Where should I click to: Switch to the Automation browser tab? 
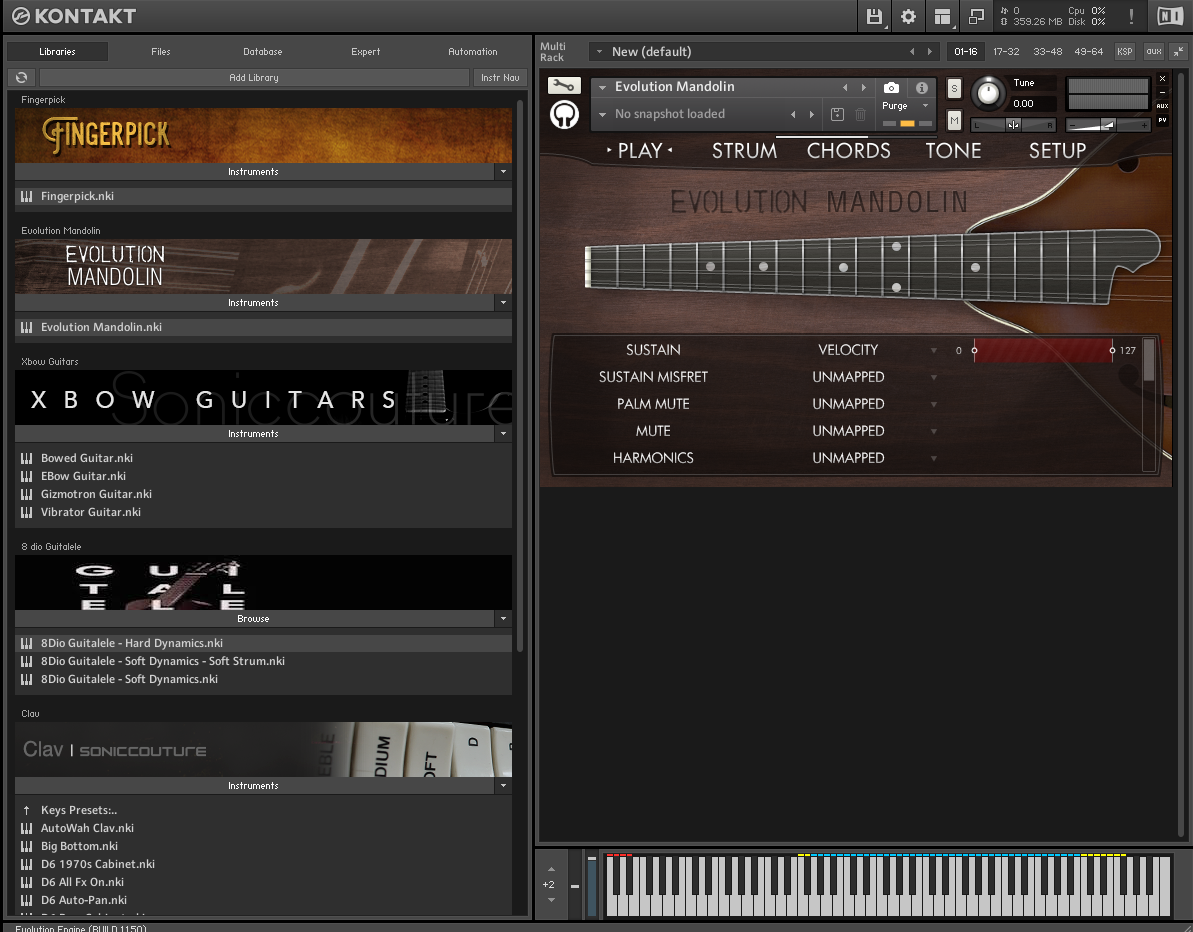pos(472,52)
